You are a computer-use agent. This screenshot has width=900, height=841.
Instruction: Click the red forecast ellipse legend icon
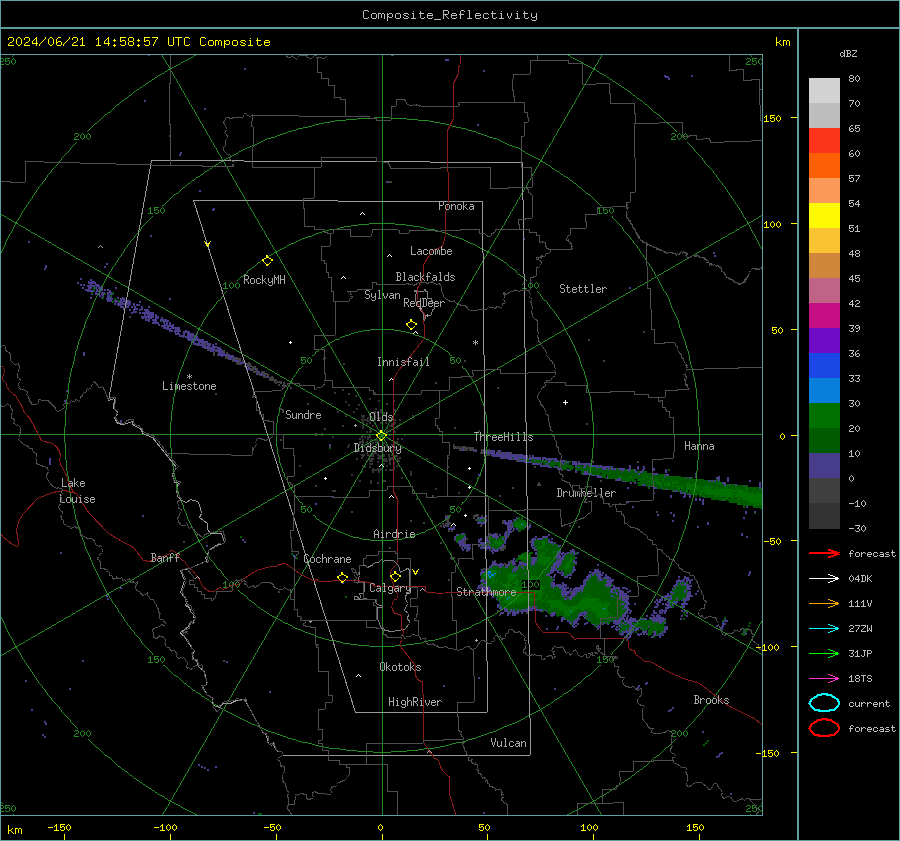824,728
